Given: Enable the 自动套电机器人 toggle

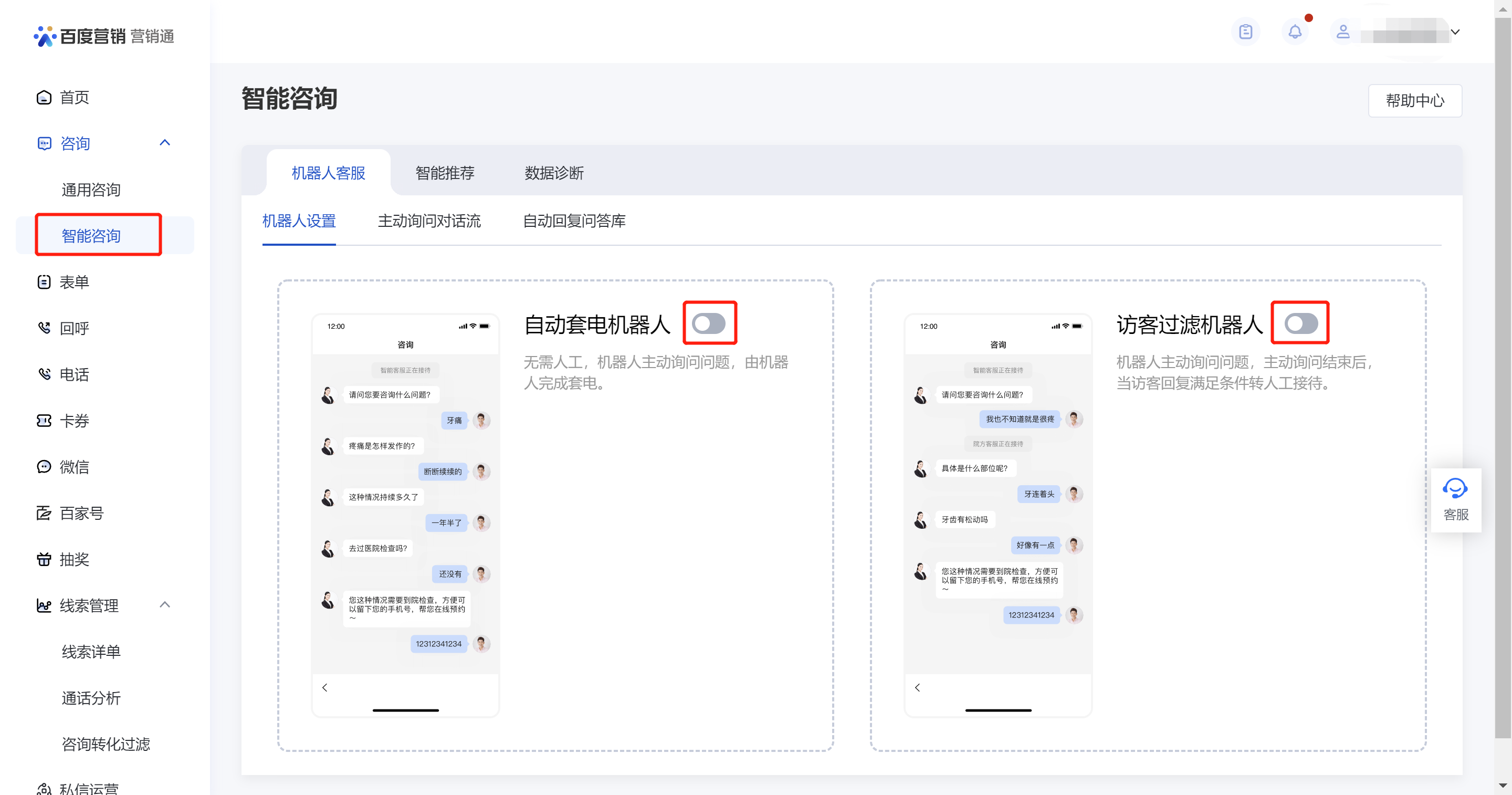Looking at the screenshot, I should click(x=710, y=323).
